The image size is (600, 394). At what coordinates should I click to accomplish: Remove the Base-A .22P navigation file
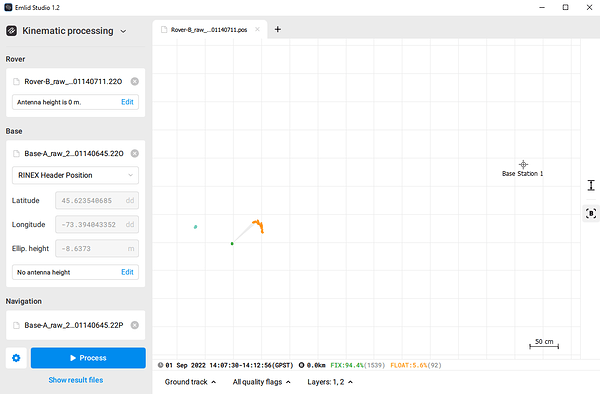point(135,325)
